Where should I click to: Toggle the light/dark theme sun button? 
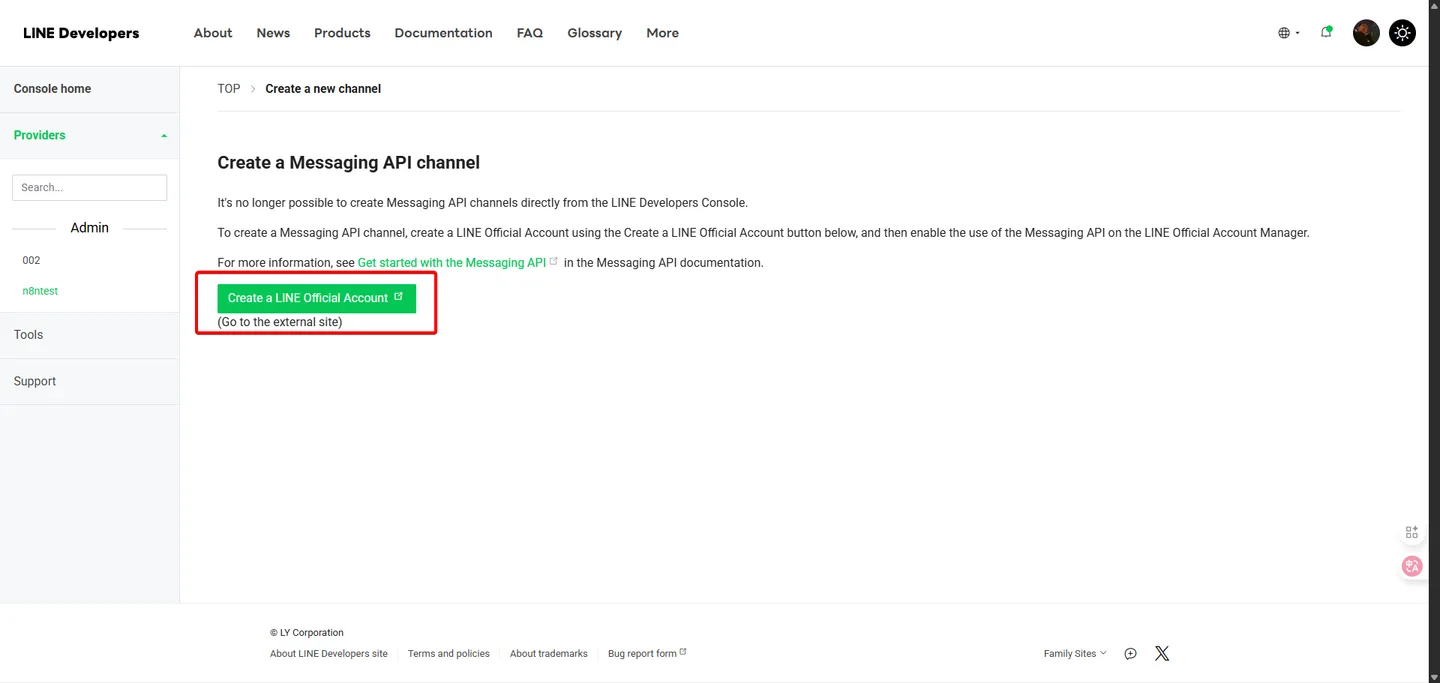click(x=1403, y=33)
